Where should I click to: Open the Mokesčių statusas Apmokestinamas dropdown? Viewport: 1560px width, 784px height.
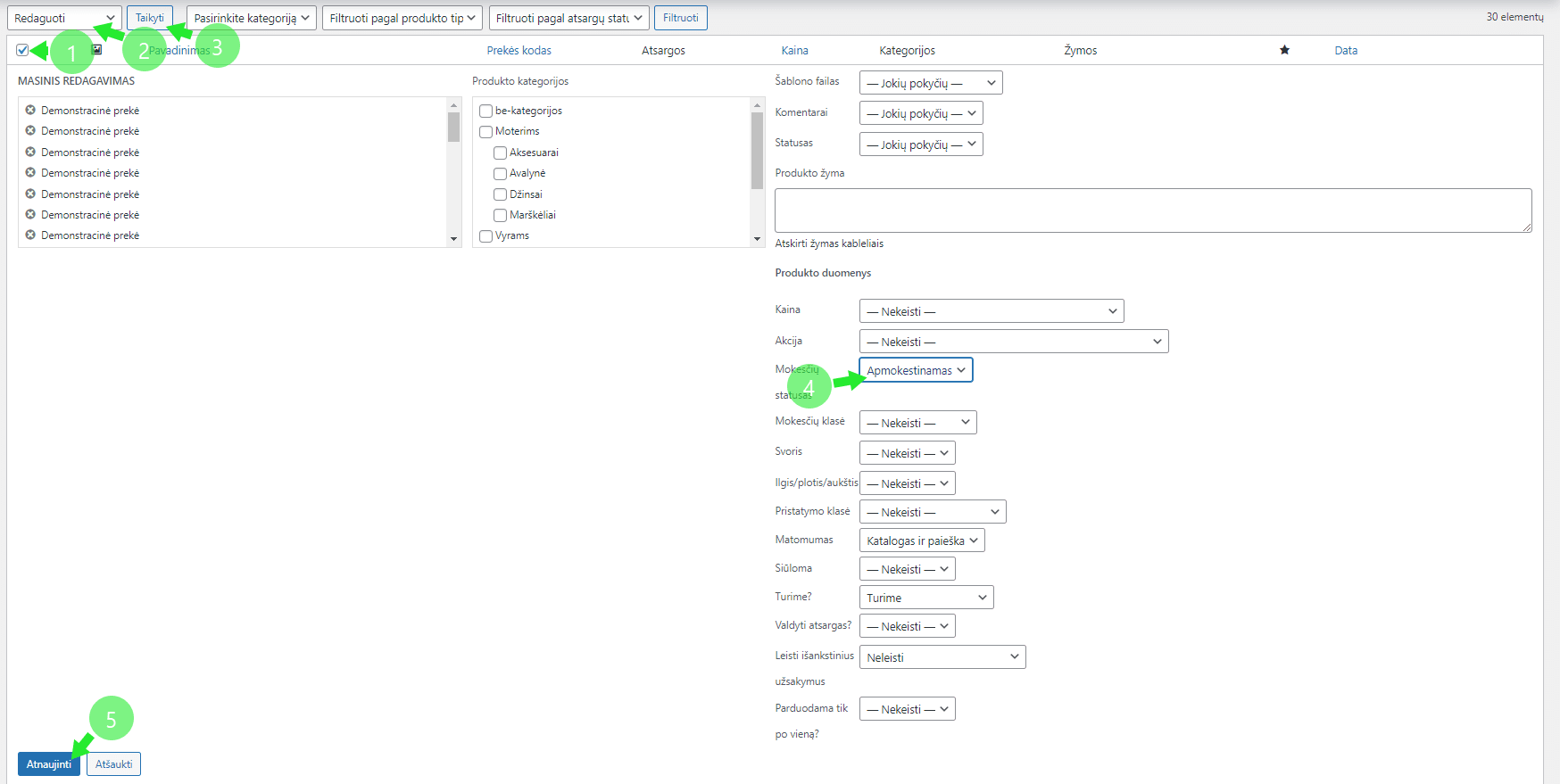tap(915, 370)
